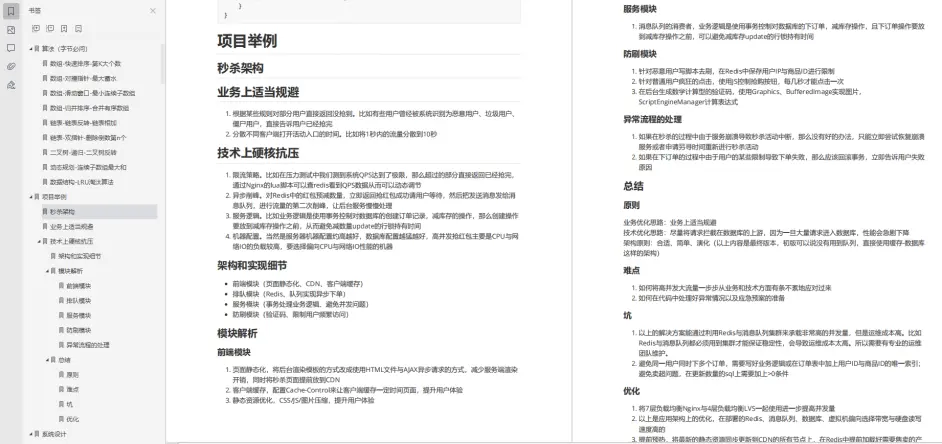This screenshot has height=444, width=942.
Task: Click the 秒杀架构 heading on the left page
Action: point(240,68)
